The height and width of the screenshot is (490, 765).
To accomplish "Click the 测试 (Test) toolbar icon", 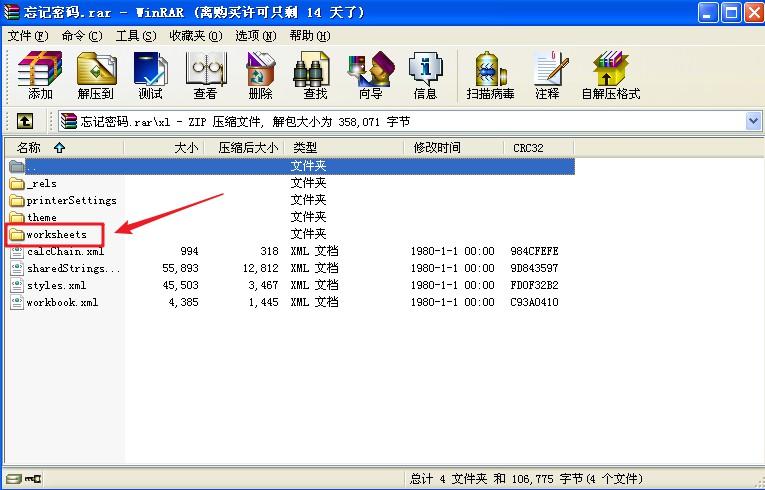I will pyautogui.click(x=150, y=75).
